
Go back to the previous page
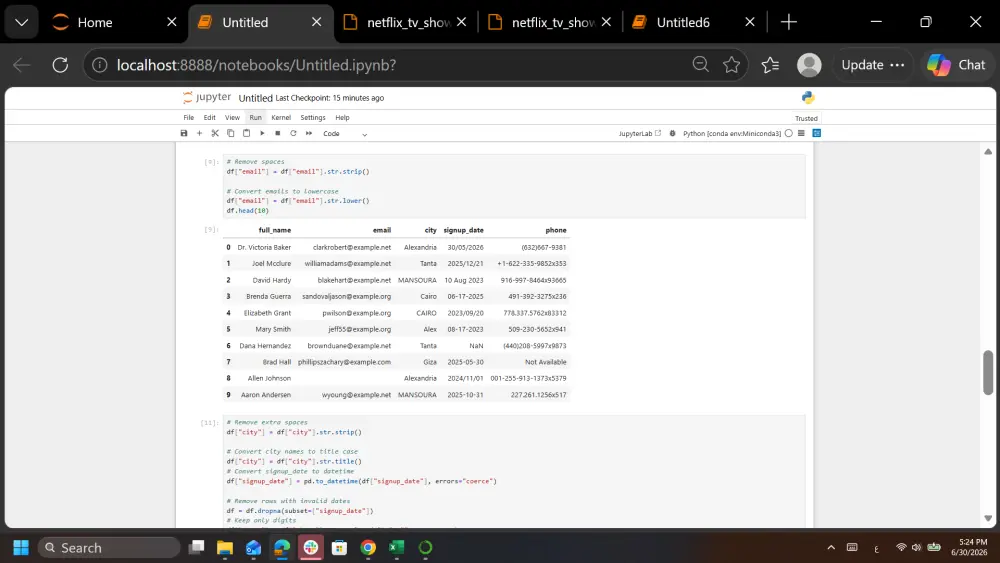(x=22, y=65)
